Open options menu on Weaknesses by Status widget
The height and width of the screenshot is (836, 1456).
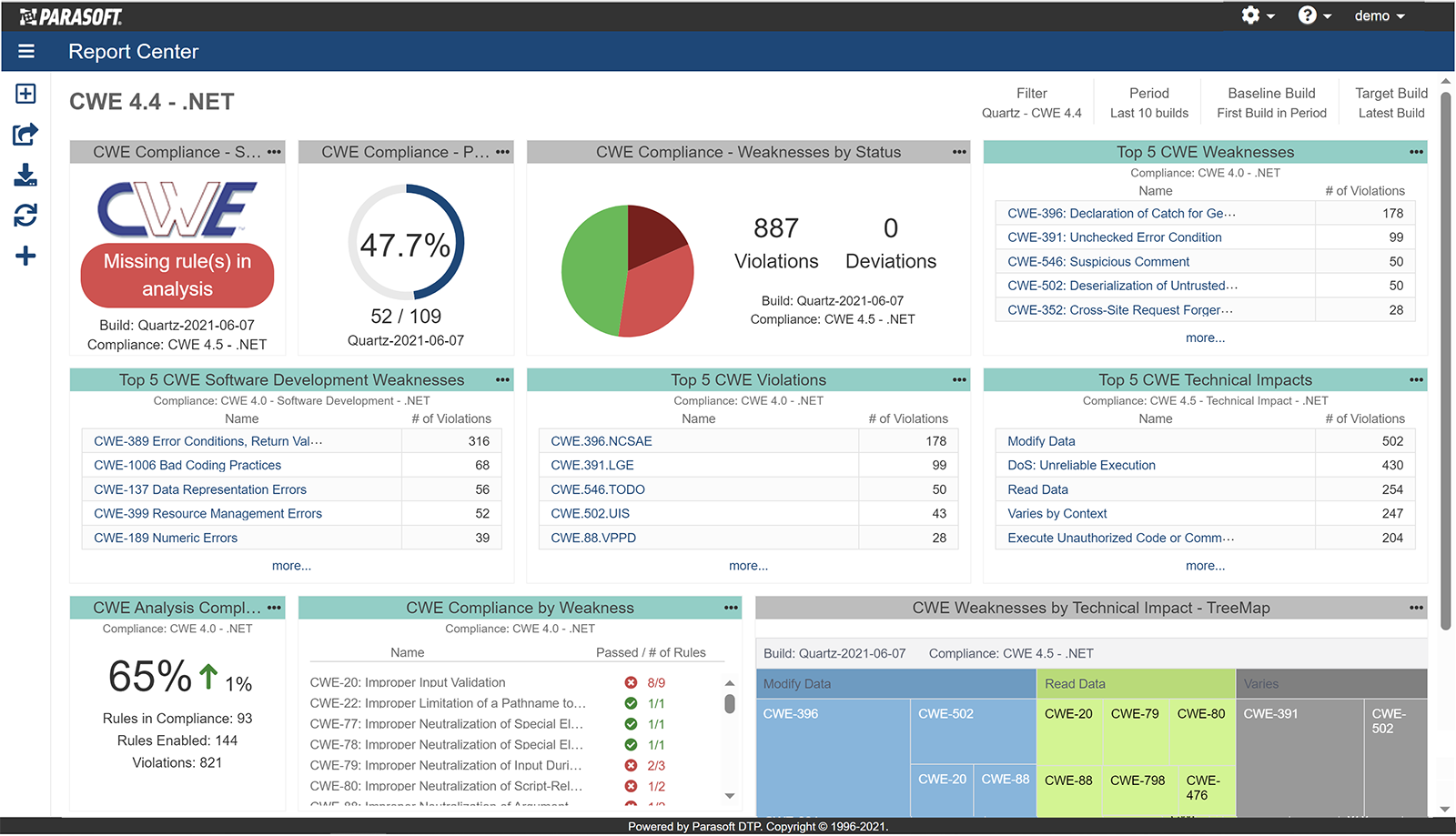coord(957,152)
